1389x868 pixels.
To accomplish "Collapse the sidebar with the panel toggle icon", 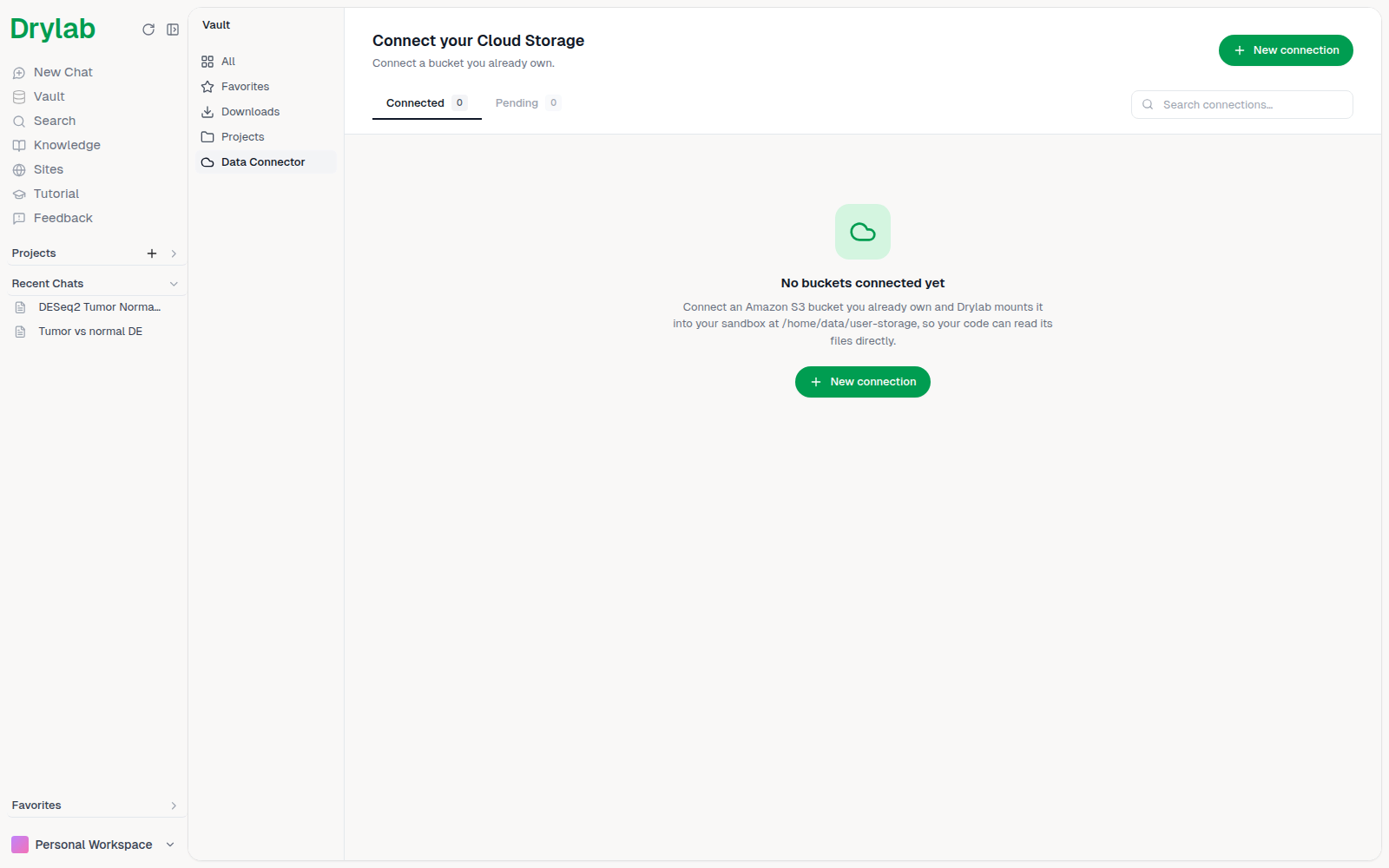I will [173, 30].
